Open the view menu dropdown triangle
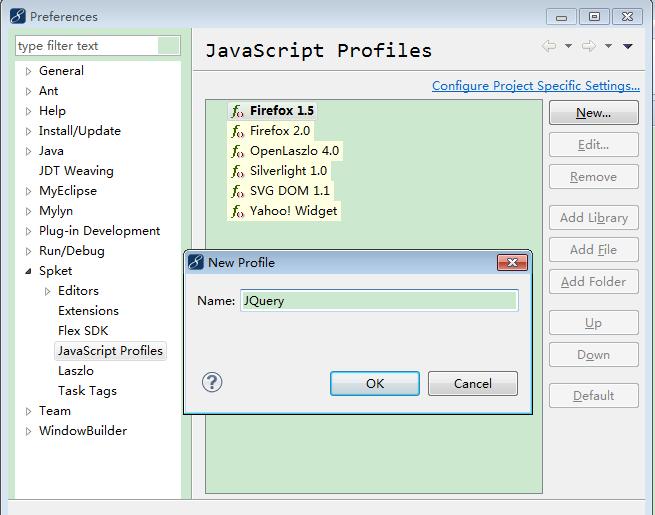Viewport: 655px width, 515px height. (x=628, y=46)
